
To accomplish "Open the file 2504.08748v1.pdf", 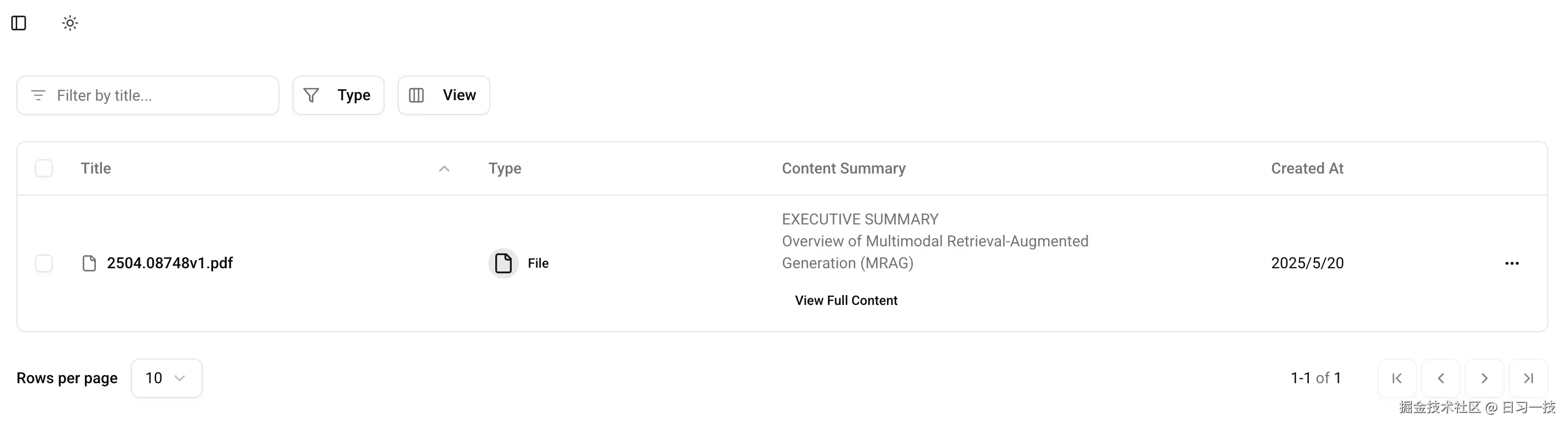I will tap(170, 263).
